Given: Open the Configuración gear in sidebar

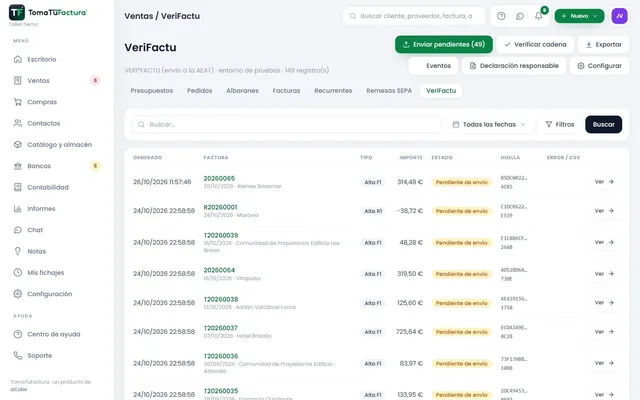Looking at the screenshot, I should (x=18, y=293).
